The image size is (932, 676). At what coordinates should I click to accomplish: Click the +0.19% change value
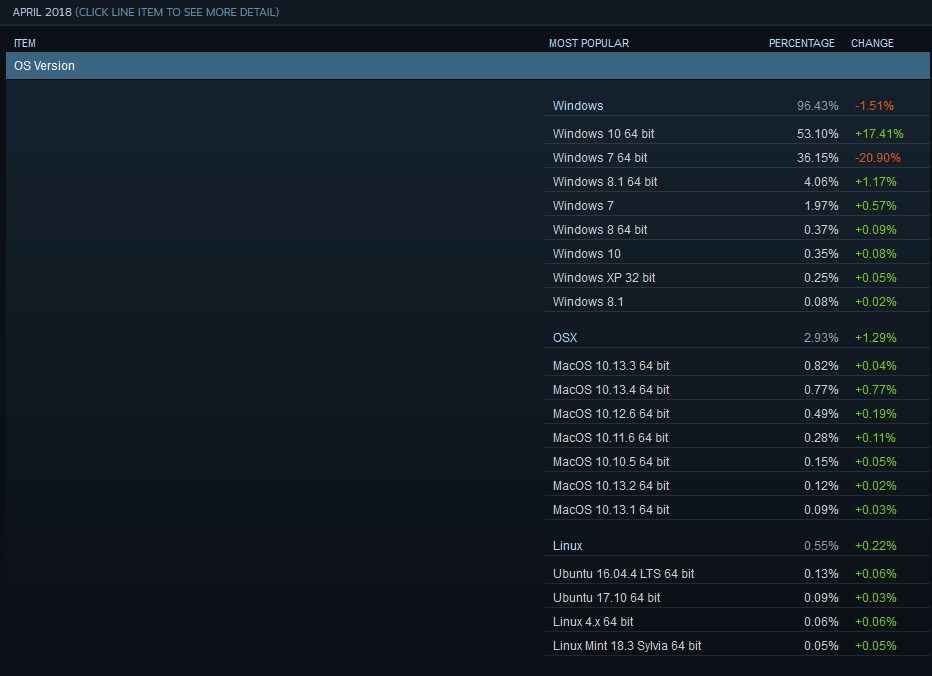pos(876,414)
